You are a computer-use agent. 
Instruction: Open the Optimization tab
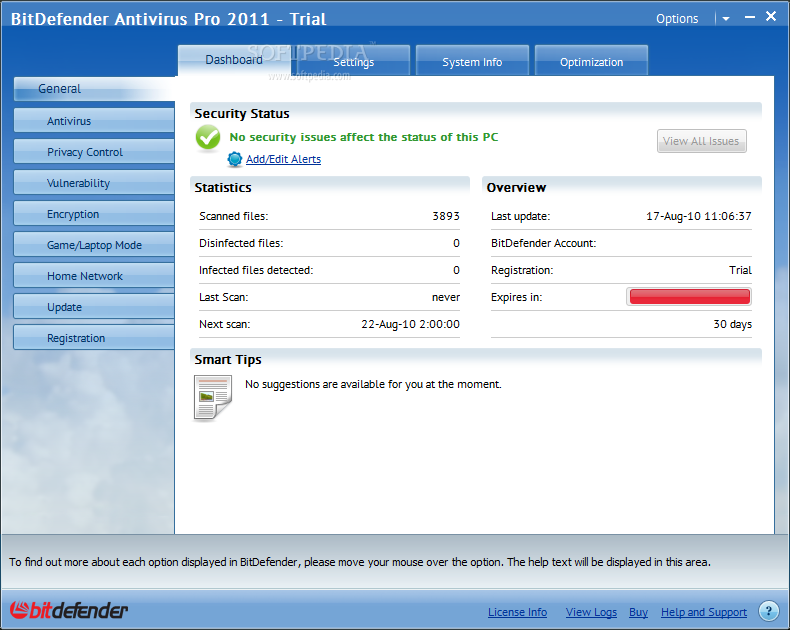click(591, 62)
